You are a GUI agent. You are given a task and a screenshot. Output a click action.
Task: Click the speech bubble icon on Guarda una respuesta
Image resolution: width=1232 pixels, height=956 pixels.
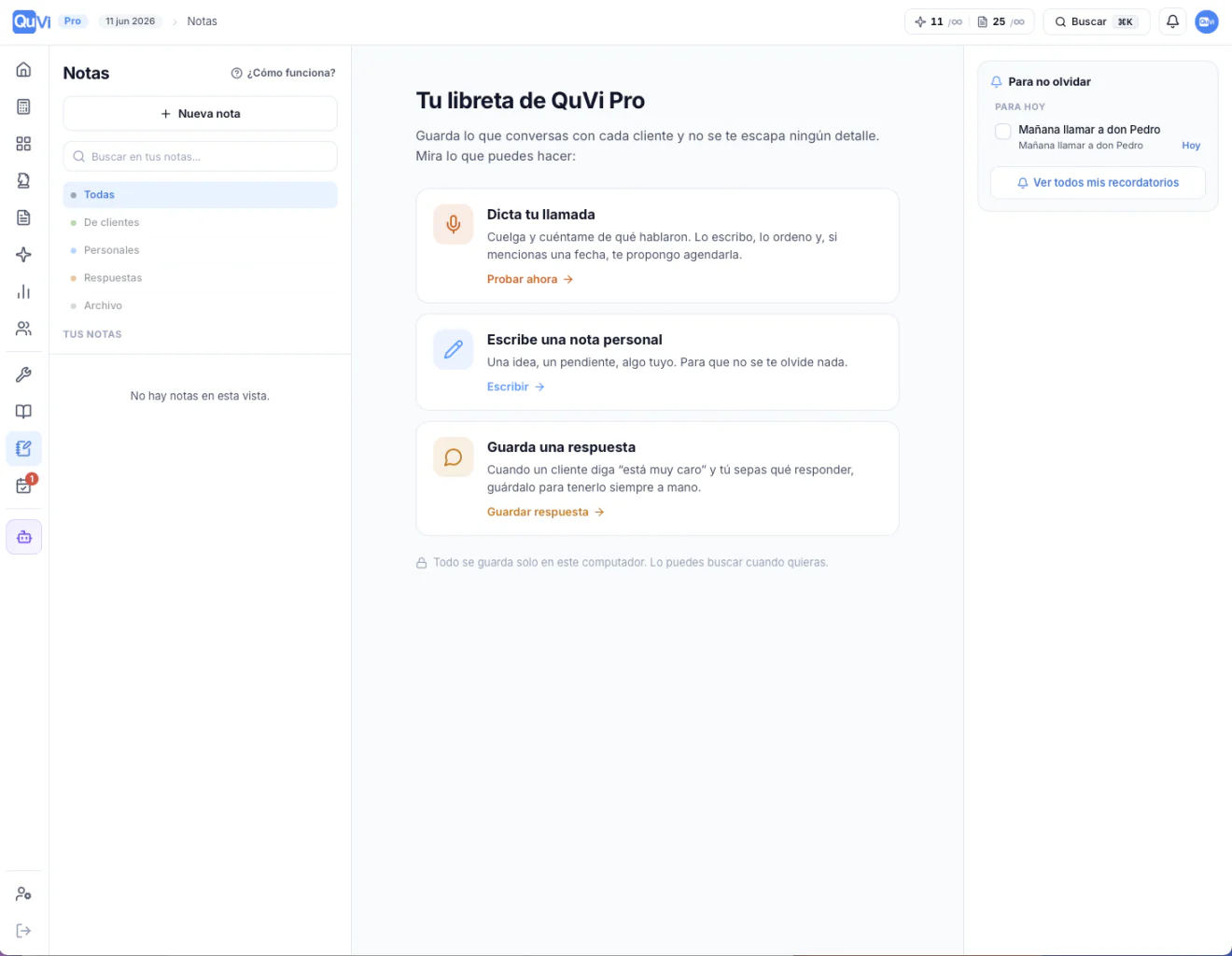[x=454, y=457]
